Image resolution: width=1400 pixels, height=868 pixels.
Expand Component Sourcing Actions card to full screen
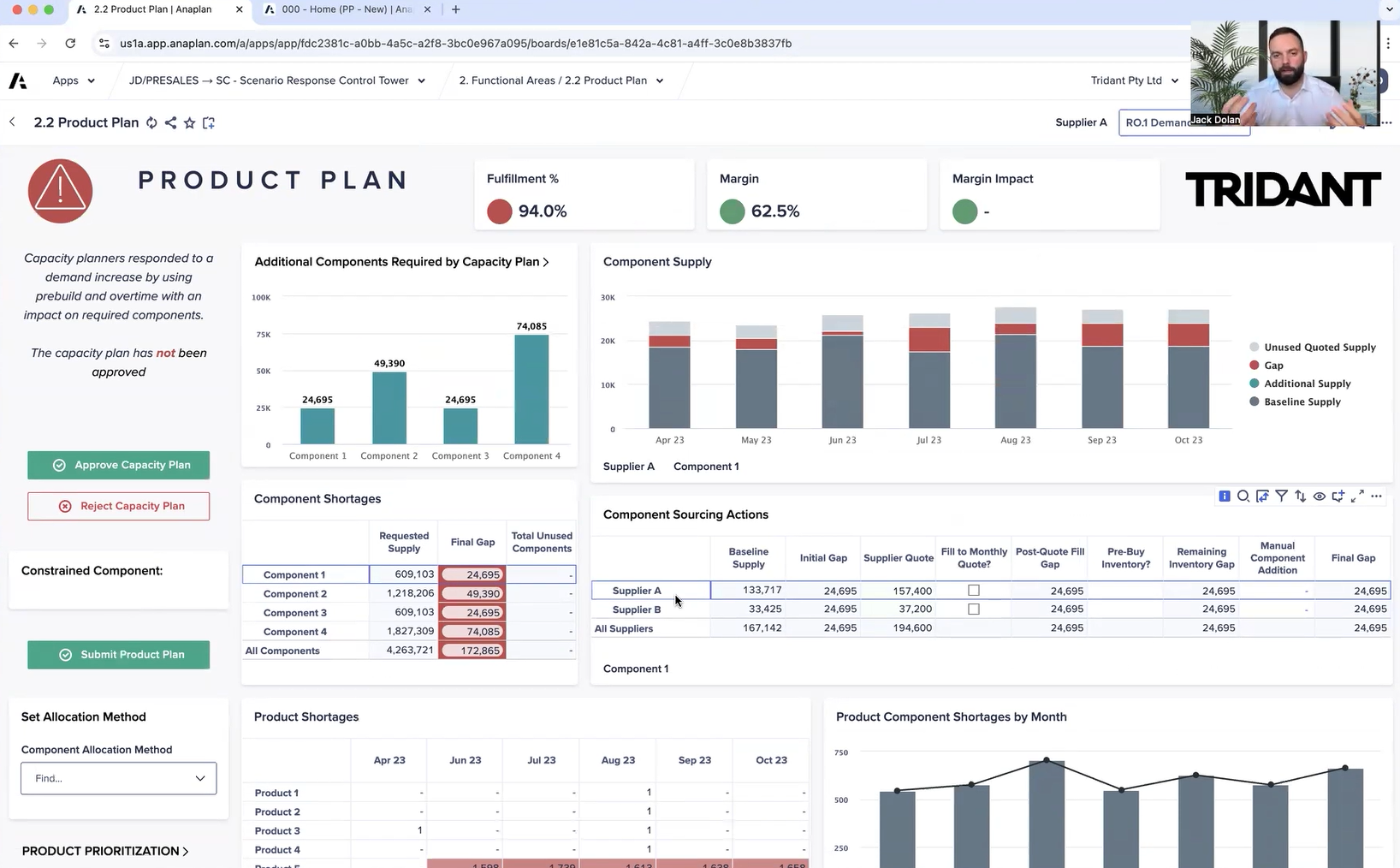1357,496
